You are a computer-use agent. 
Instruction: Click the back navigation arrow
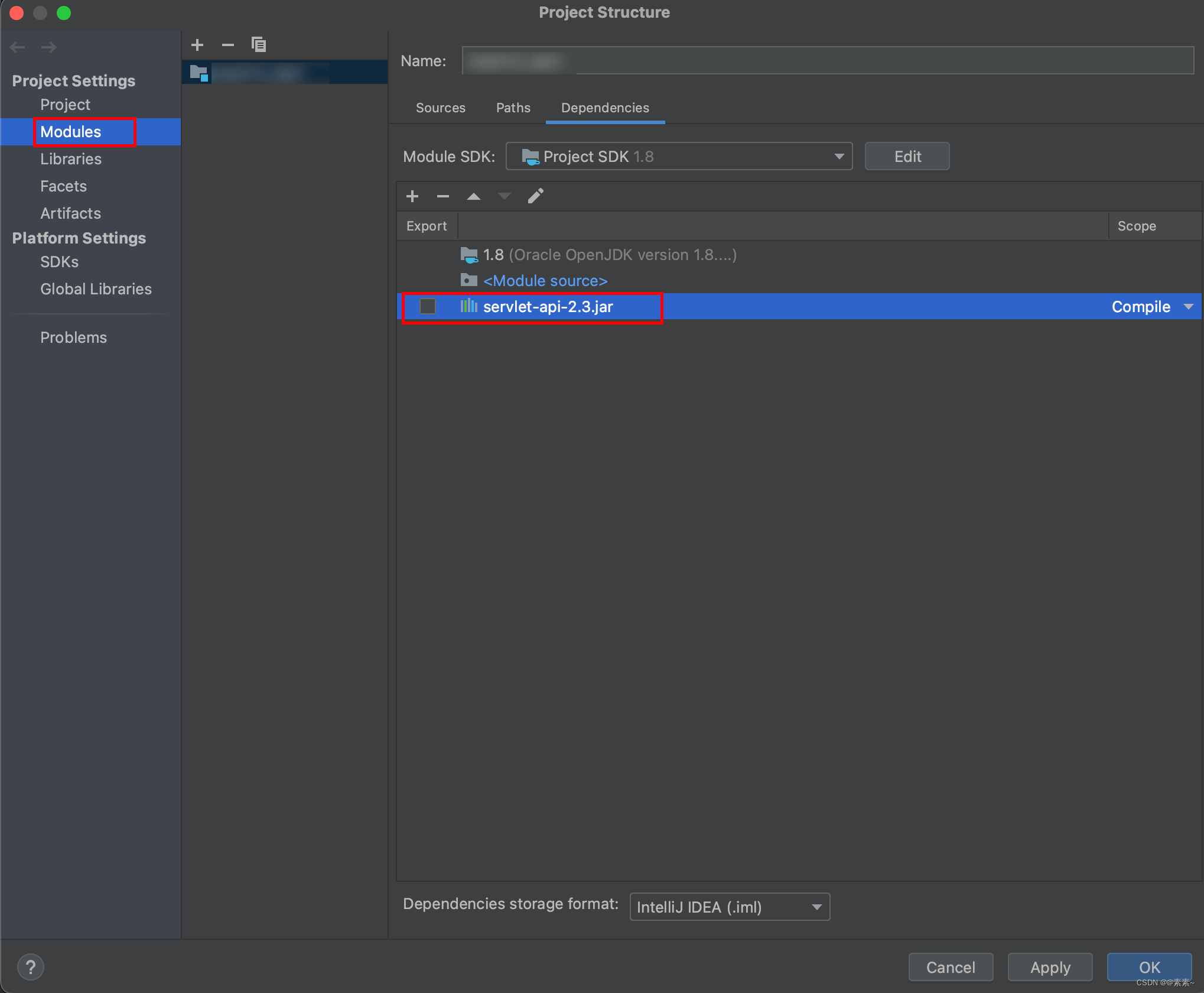pos(18,47)
